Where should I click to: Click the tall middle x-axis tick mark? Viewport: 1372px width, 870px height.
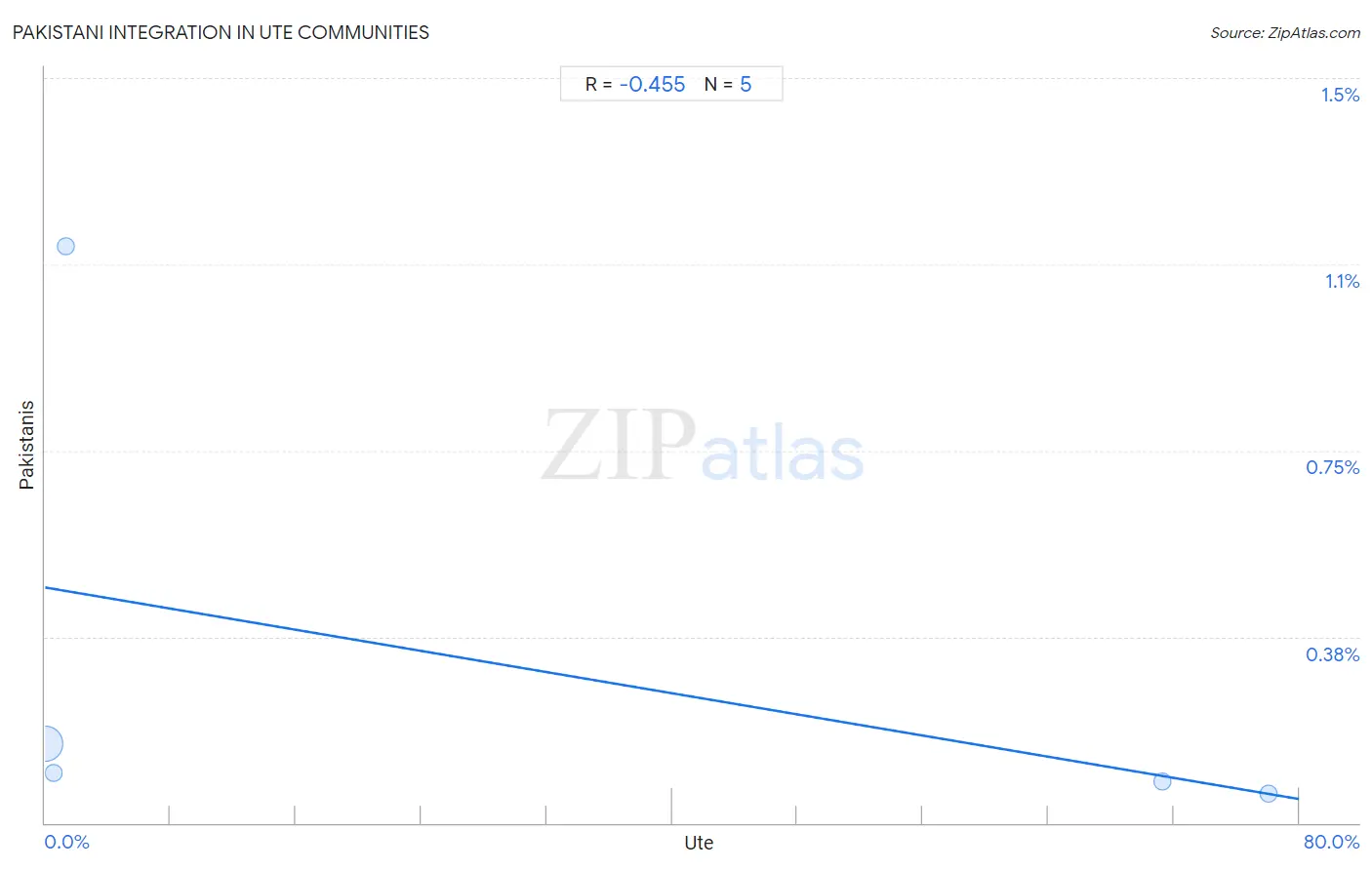tap(671, 806)
